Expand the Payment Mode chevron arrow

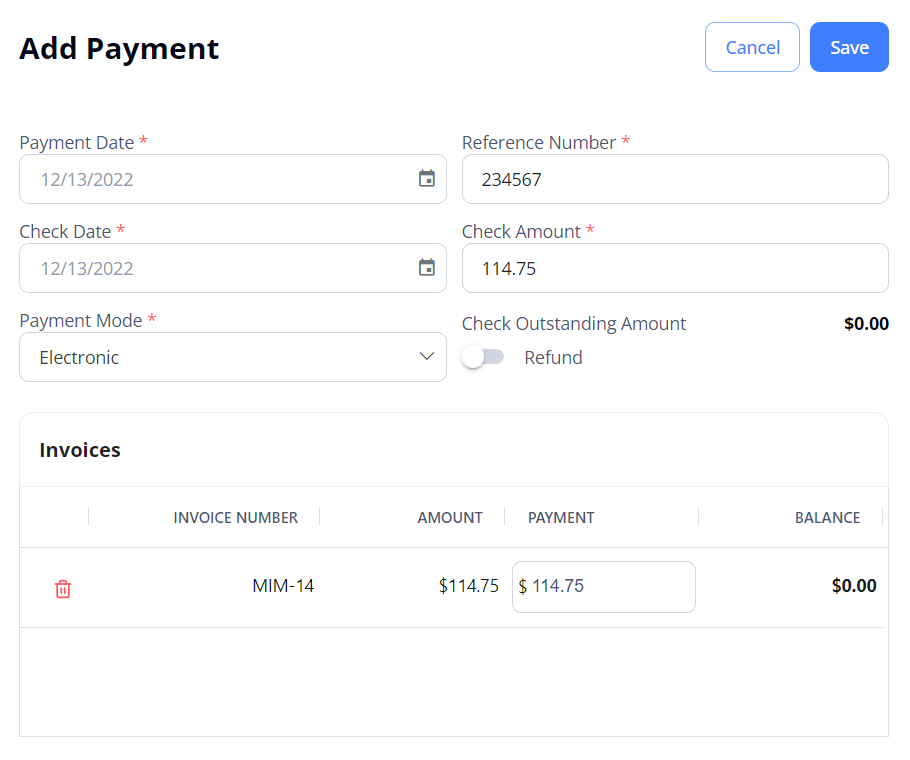pos(427,356)
